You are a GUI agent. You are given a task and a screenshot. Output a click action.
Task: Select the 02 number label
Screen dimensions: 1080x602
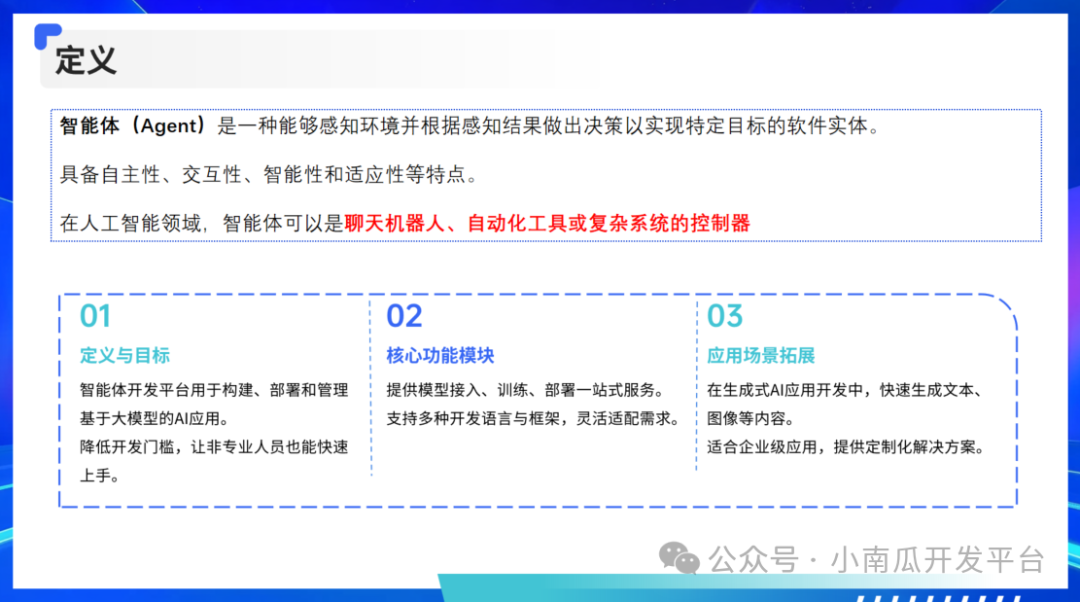tap(404, 315)
